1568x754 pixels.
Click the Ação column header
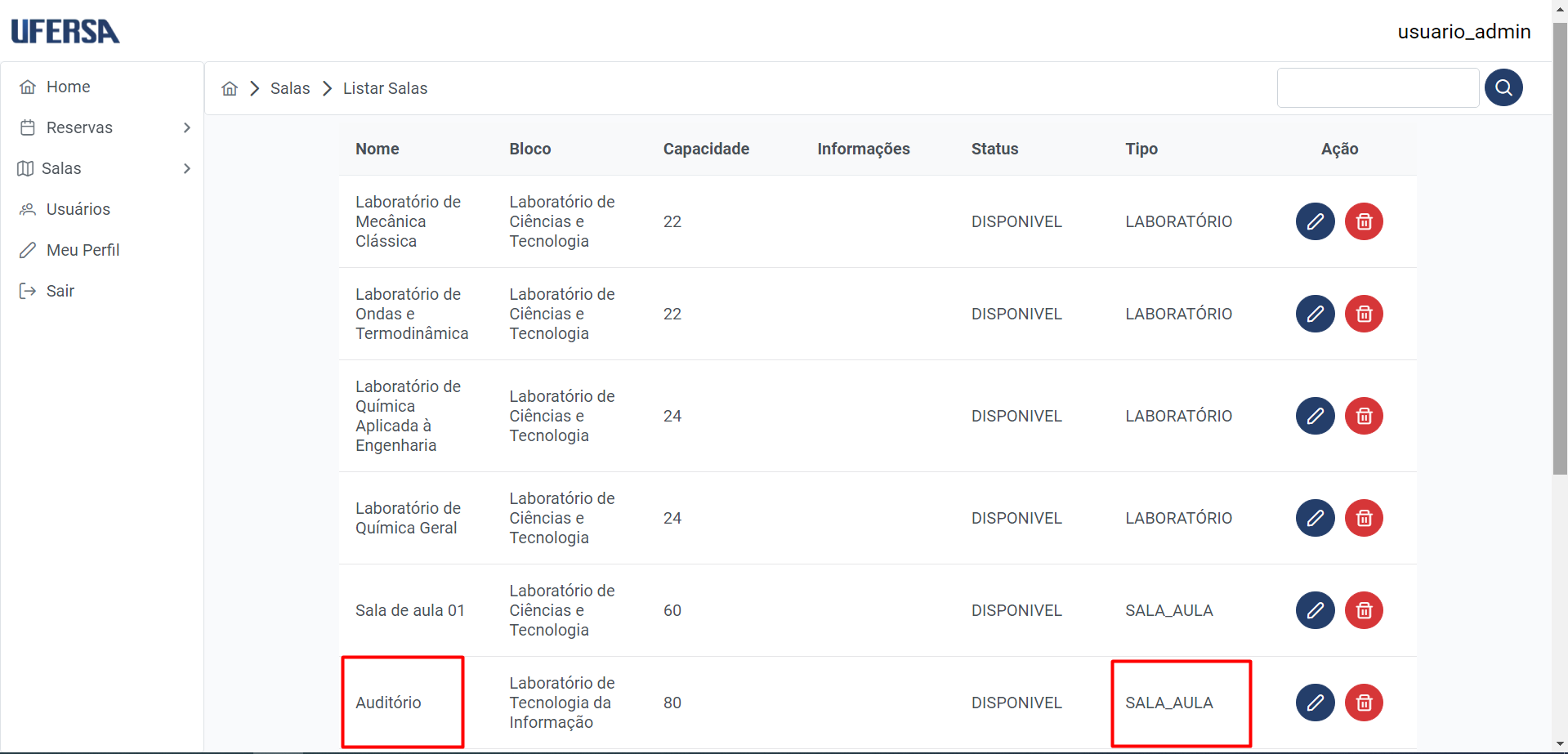[1339, 149]
